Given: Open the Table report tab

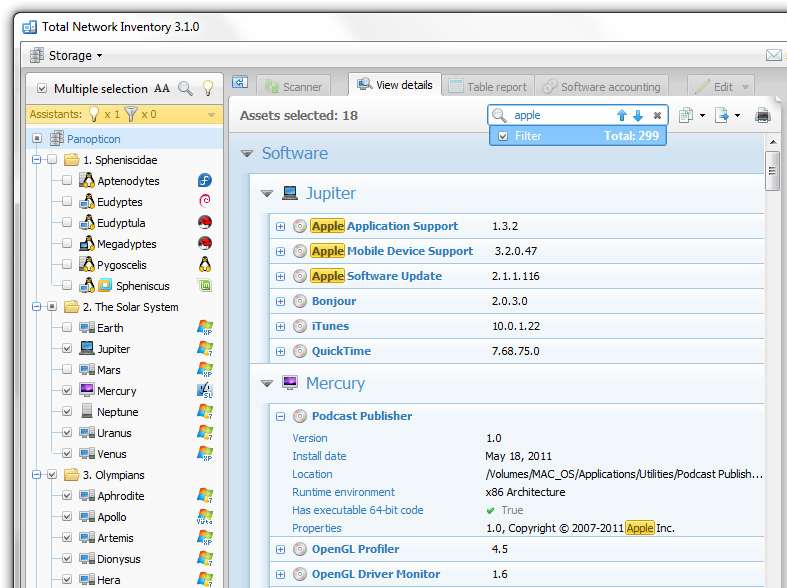Looking at the screenshot, I should click(487, 87).
